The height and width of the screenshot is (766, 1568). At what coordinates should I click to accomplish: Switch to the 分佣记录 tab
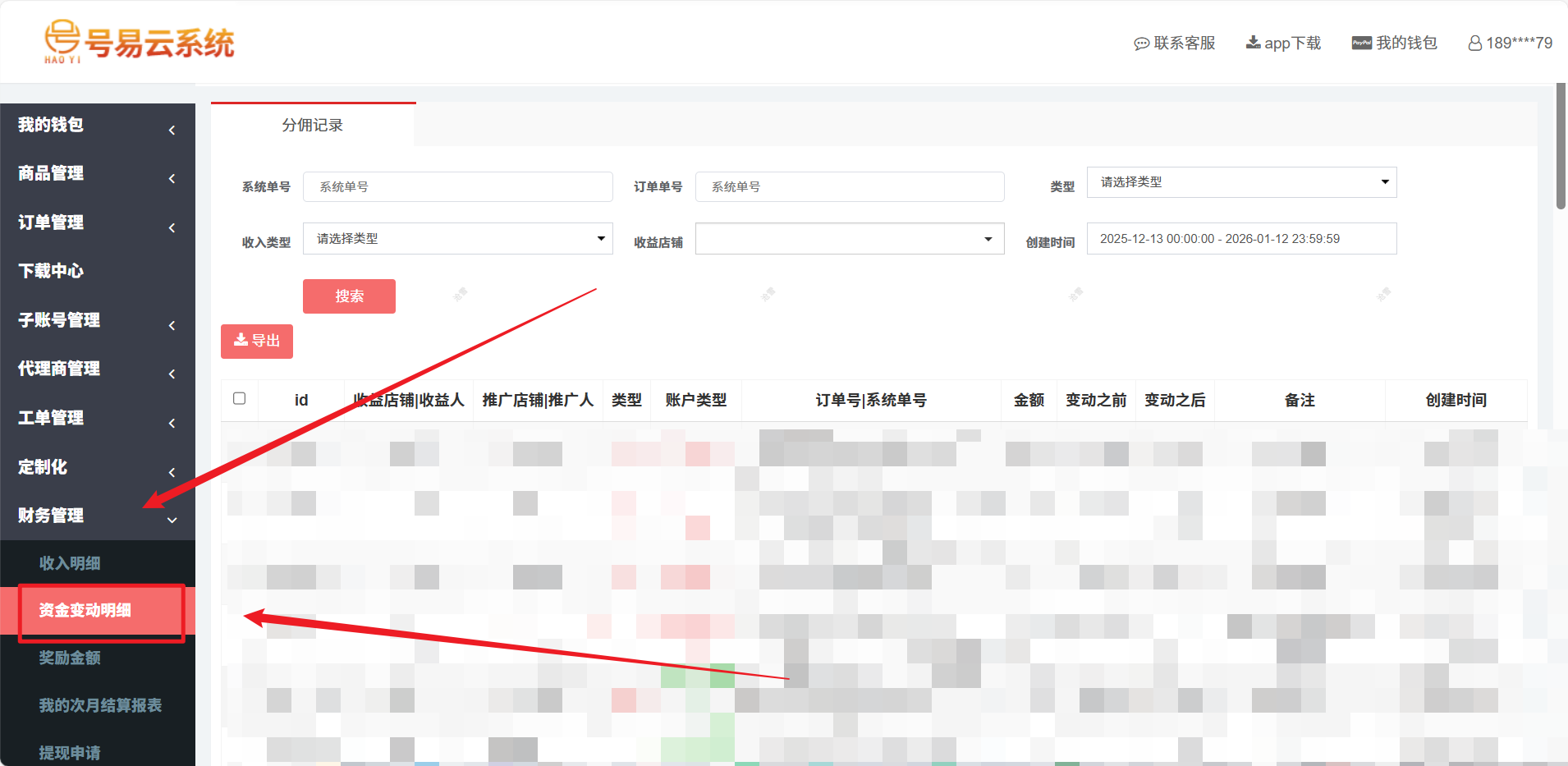point(313,126)
